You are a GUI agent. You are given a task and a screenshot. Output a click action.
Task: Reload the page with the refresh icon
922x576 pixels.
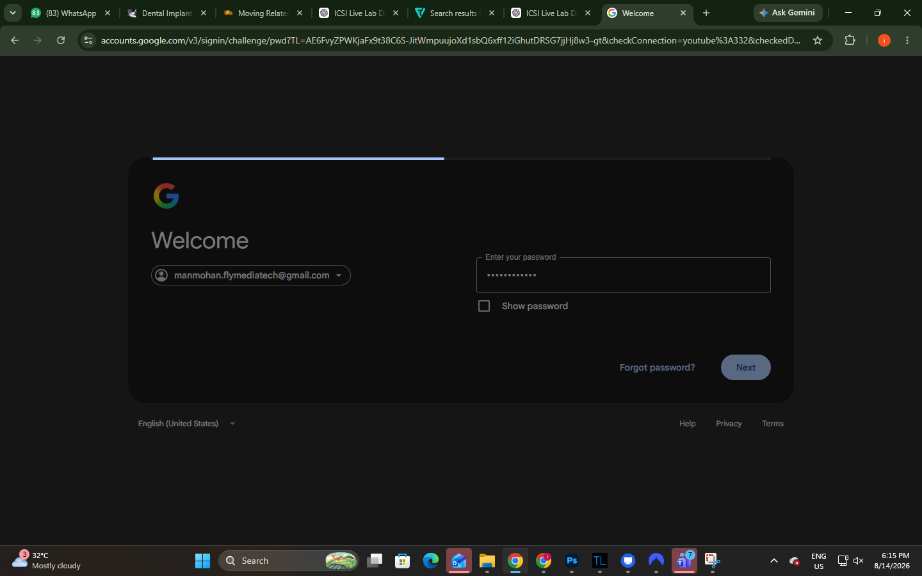61,40
